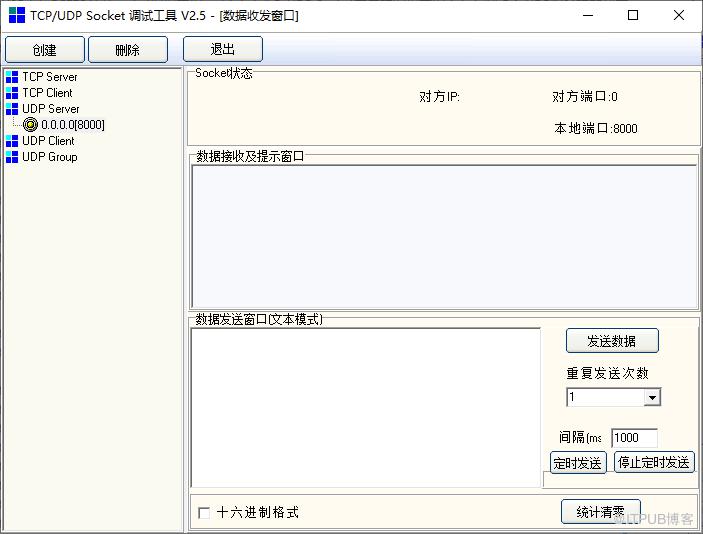703x534 pixels.
Task: Select UDP Client node label
Action: (x=48, y=141)
